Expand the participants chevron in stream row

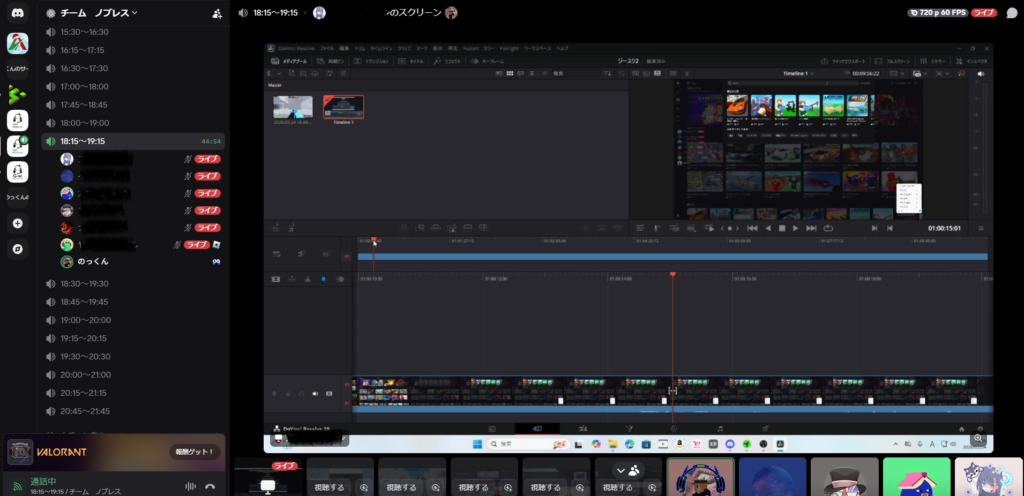click(x=621, y=470)
